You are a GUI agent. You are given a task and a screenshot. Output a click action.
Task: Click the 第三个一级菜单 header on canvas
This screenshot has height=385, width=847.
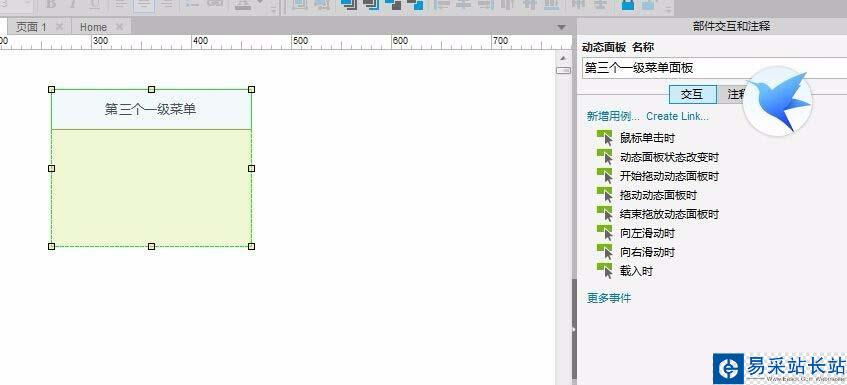(x=151, y=110)
